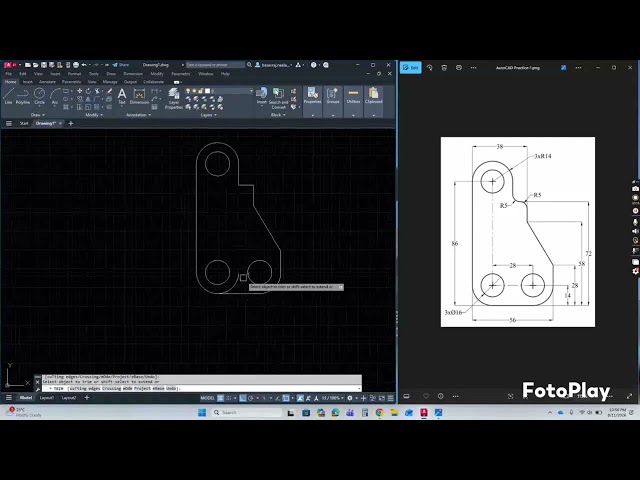Click the Save icon in quick access toolbar
This screenshot has height=480, width=640.
click(x=44, y=65)
